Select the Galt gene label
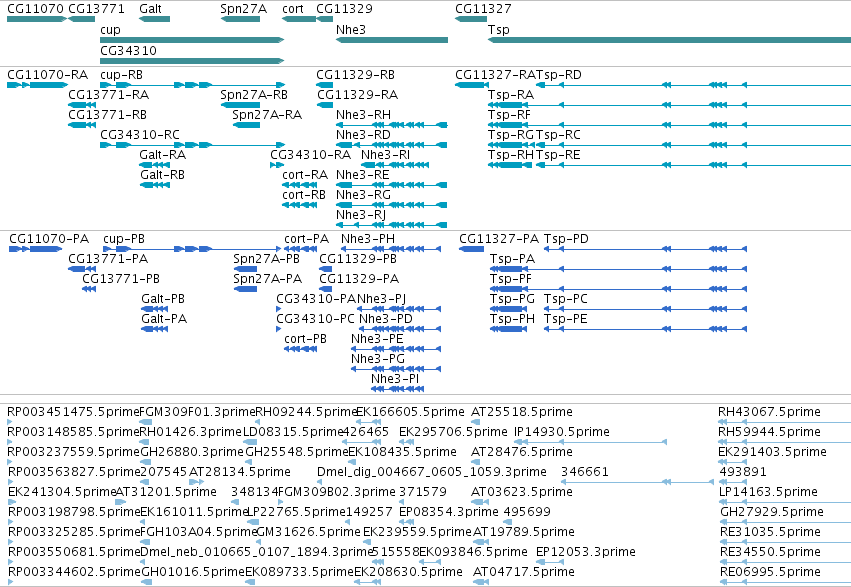The image size is (851, 587). [150, 9]
